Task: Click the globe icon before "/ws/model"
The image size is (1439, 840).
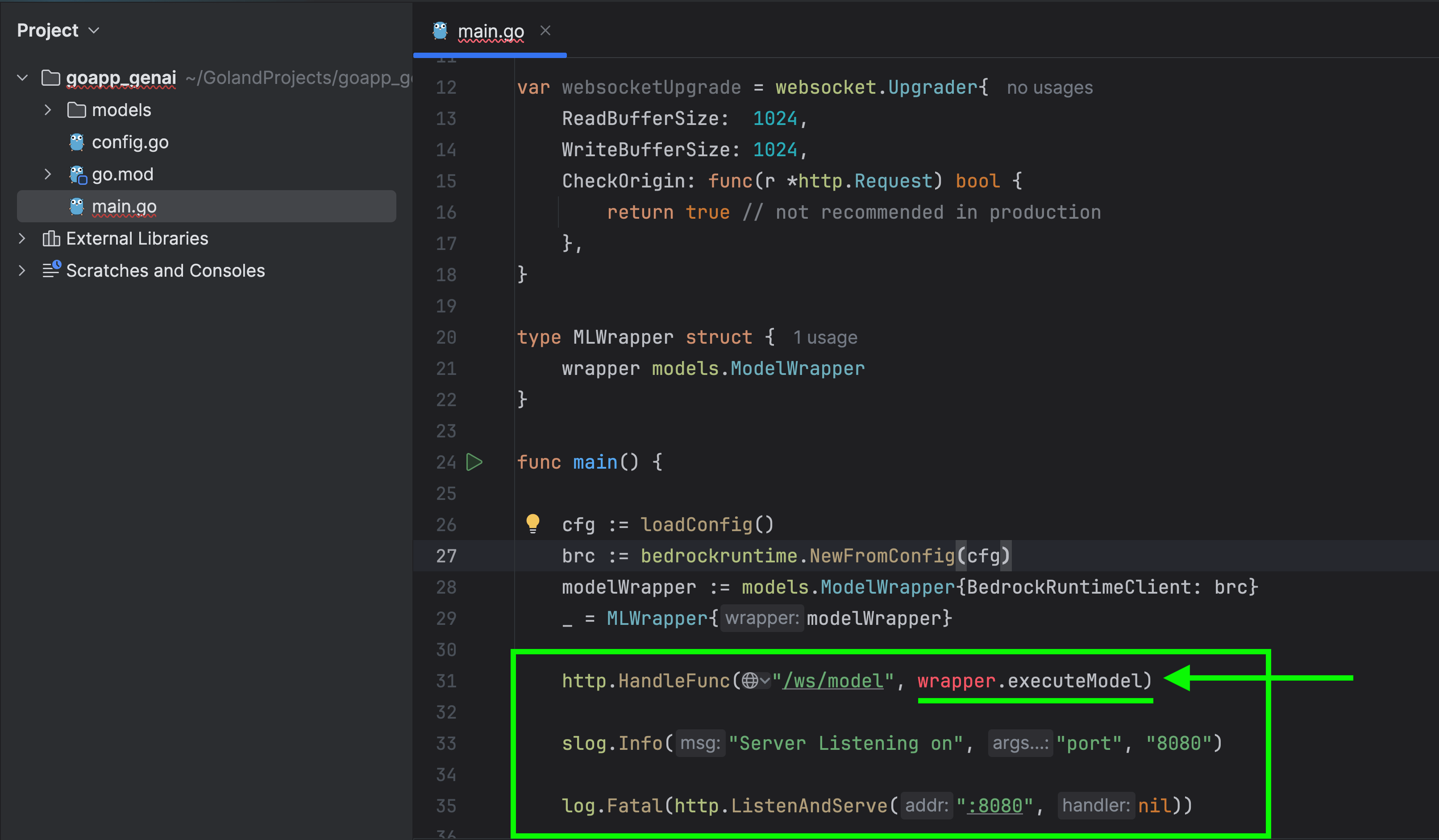Action: [750, 681]
